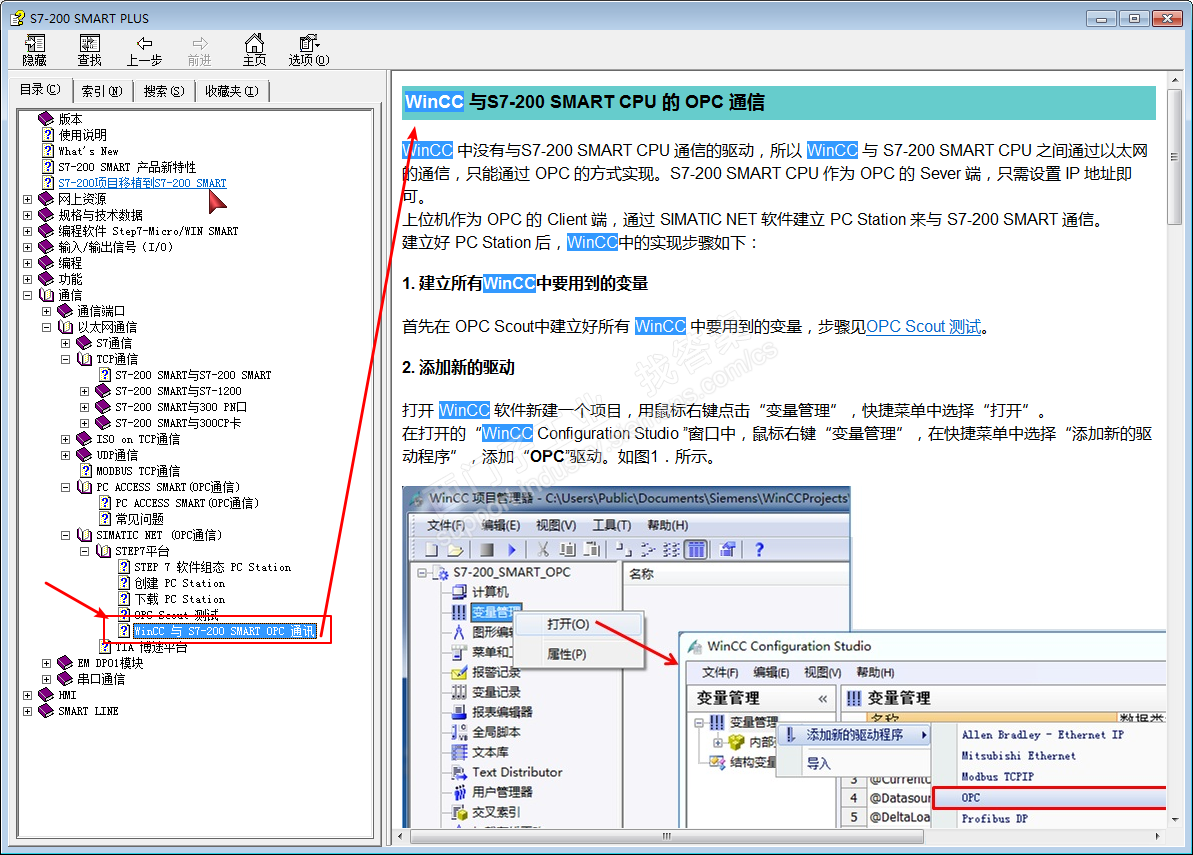Select the OPC Scout 测试 tree topic
The image size is (1193, 855).
click(177, 615)
